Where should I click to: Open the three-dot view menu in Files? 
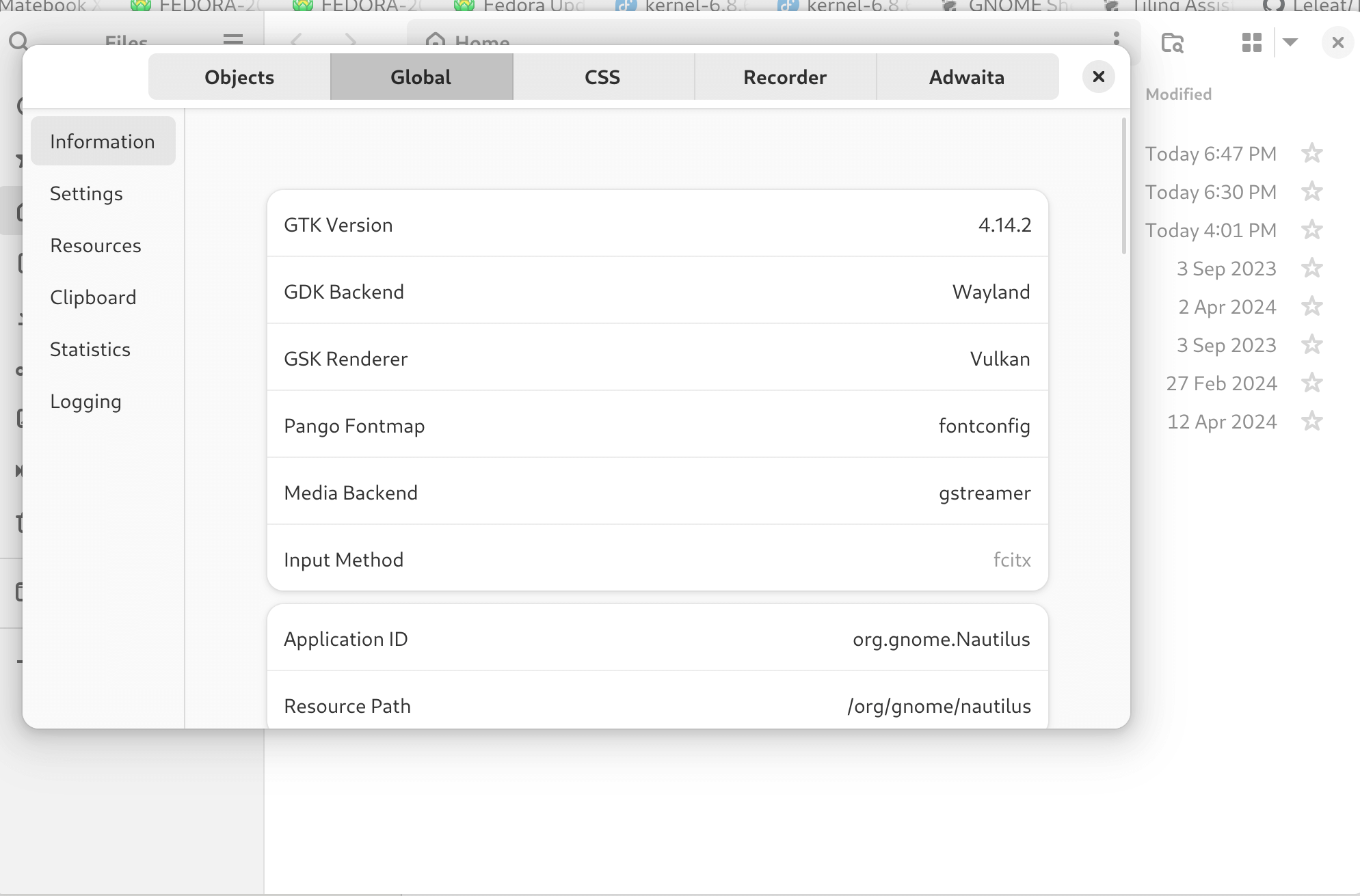click(x=1116, y=40)
